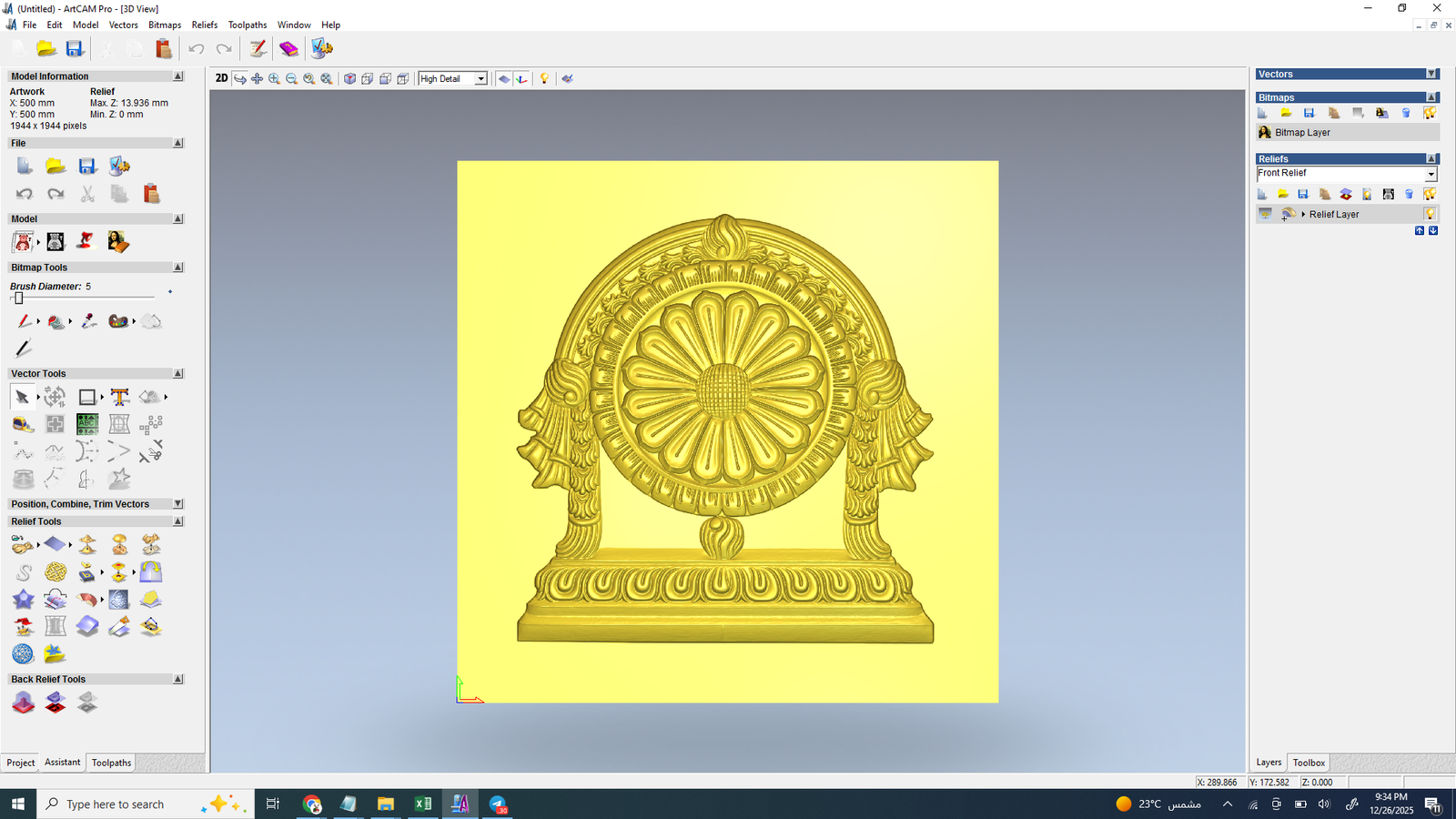The height and width of the screenshot is (819, 1456).
Task: Open the Toolpaths menu
Action: [247, 25]
